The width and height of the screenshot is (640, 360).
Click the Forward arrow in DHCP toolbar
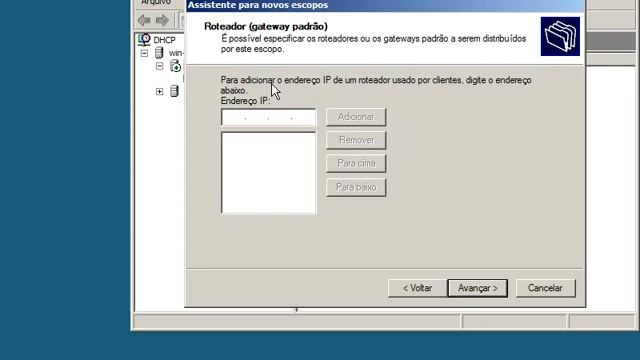[162, 20]
